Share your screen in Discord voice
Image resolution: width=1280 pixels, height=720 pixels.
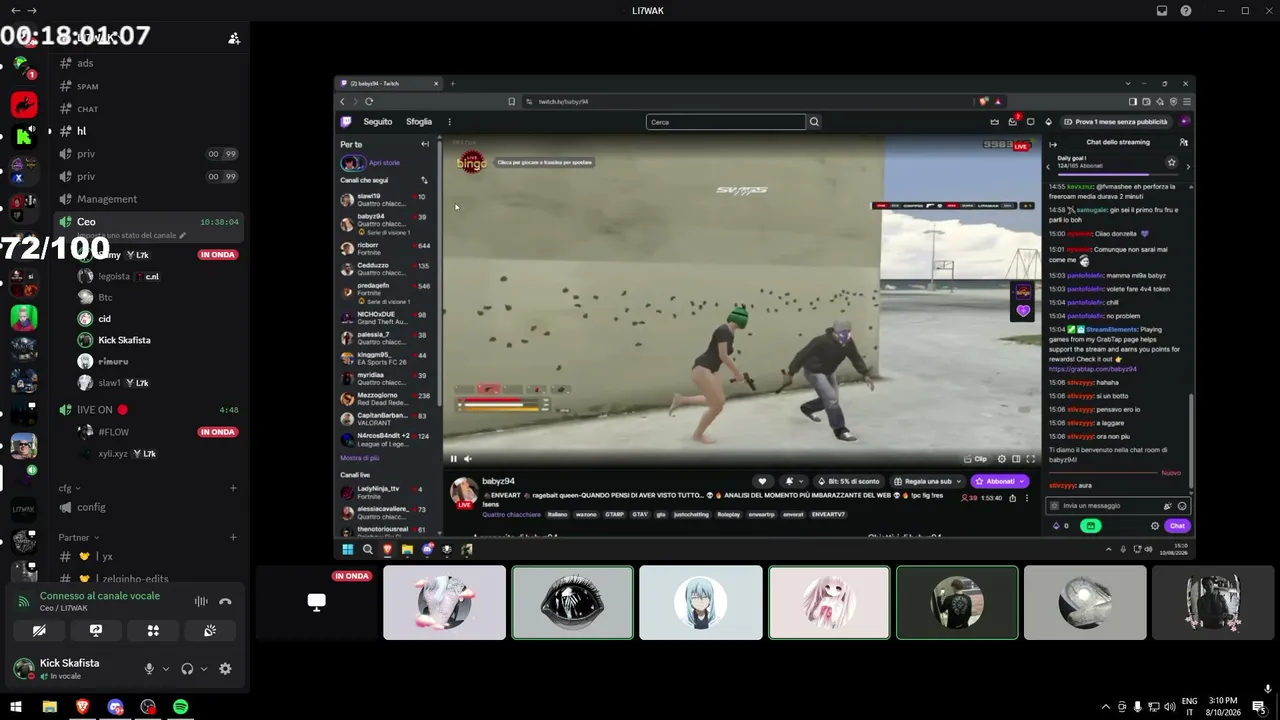[x=96, y=631]
